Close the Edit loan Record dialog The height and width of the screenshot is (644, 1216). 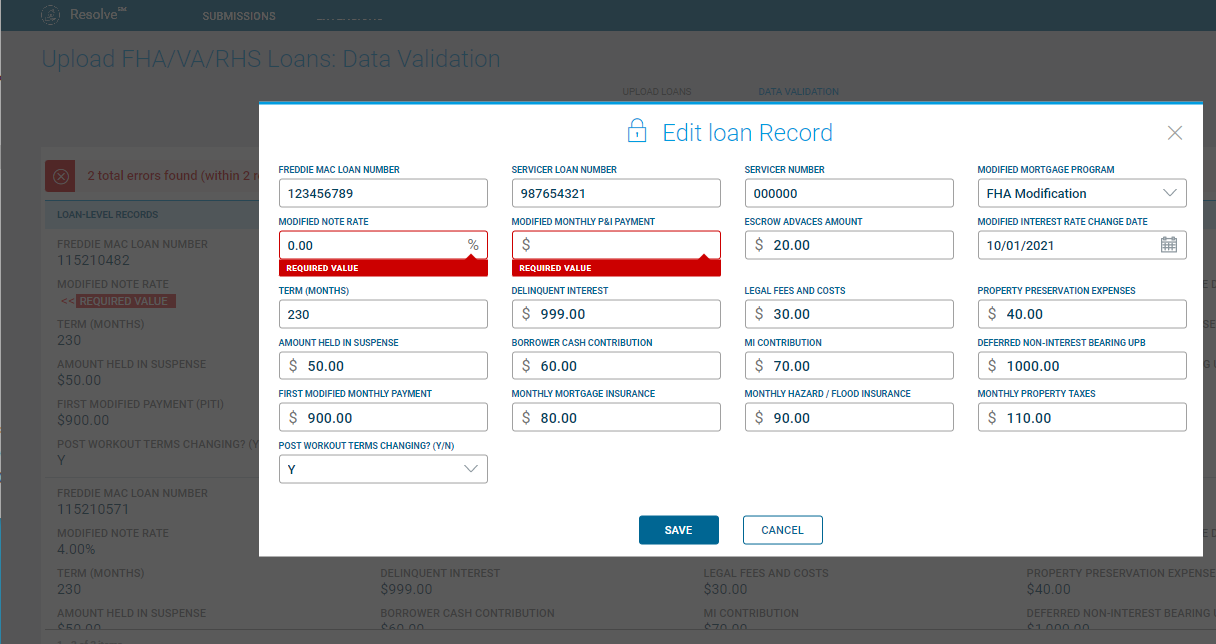click(1175, 133)
